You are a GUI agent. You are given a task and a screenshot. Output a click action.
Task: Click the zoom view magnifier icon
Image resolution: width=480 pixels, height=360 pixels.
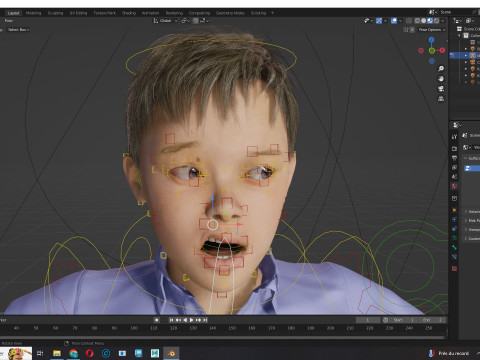(441, 69)
